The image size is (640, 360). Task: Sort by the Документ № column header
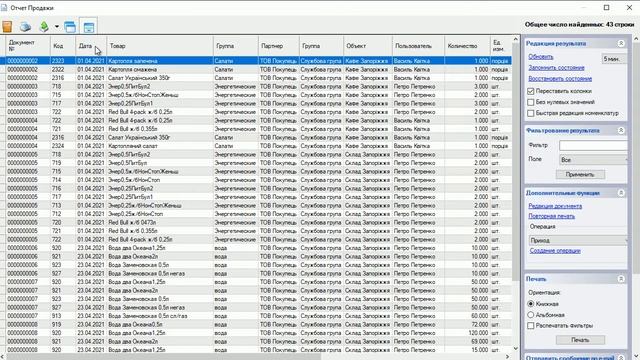click(28, 46)
